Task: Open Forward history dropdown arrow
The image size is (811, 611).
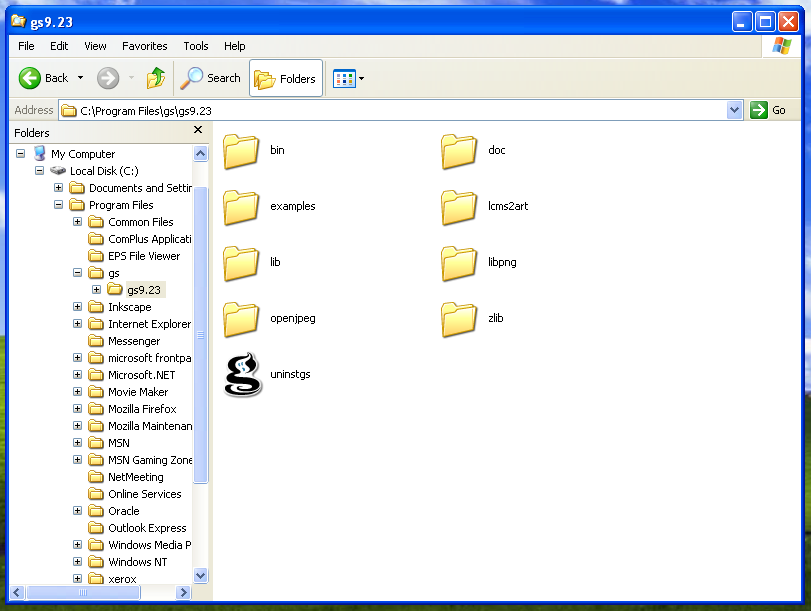Action: tap(131, 78)
